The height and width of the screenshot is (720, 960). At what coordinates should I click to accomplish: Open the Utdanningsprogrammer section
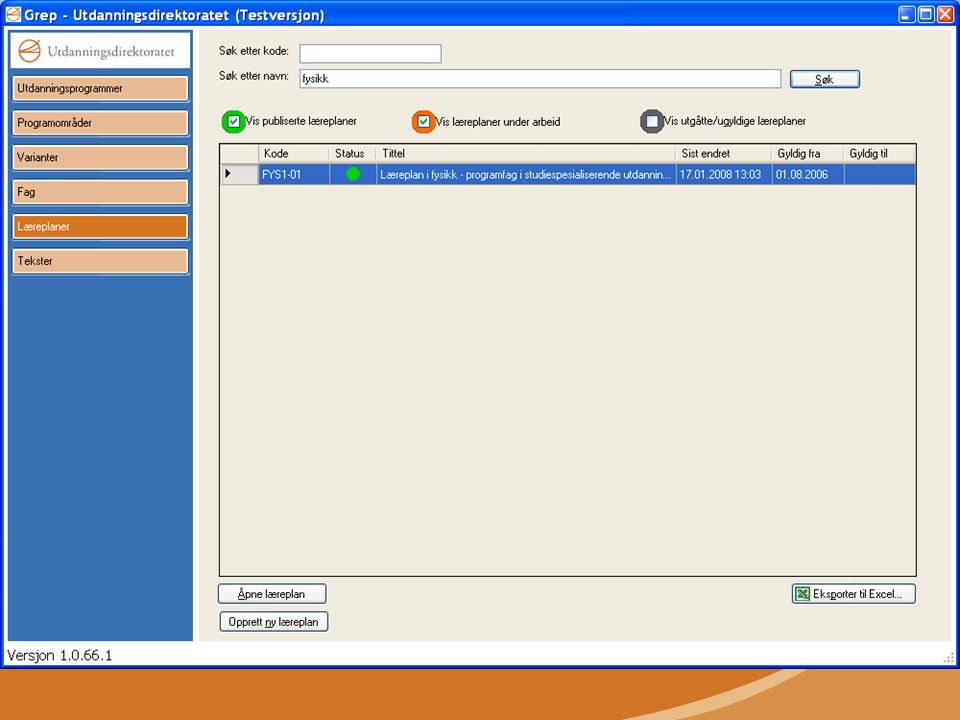point(100,89)
